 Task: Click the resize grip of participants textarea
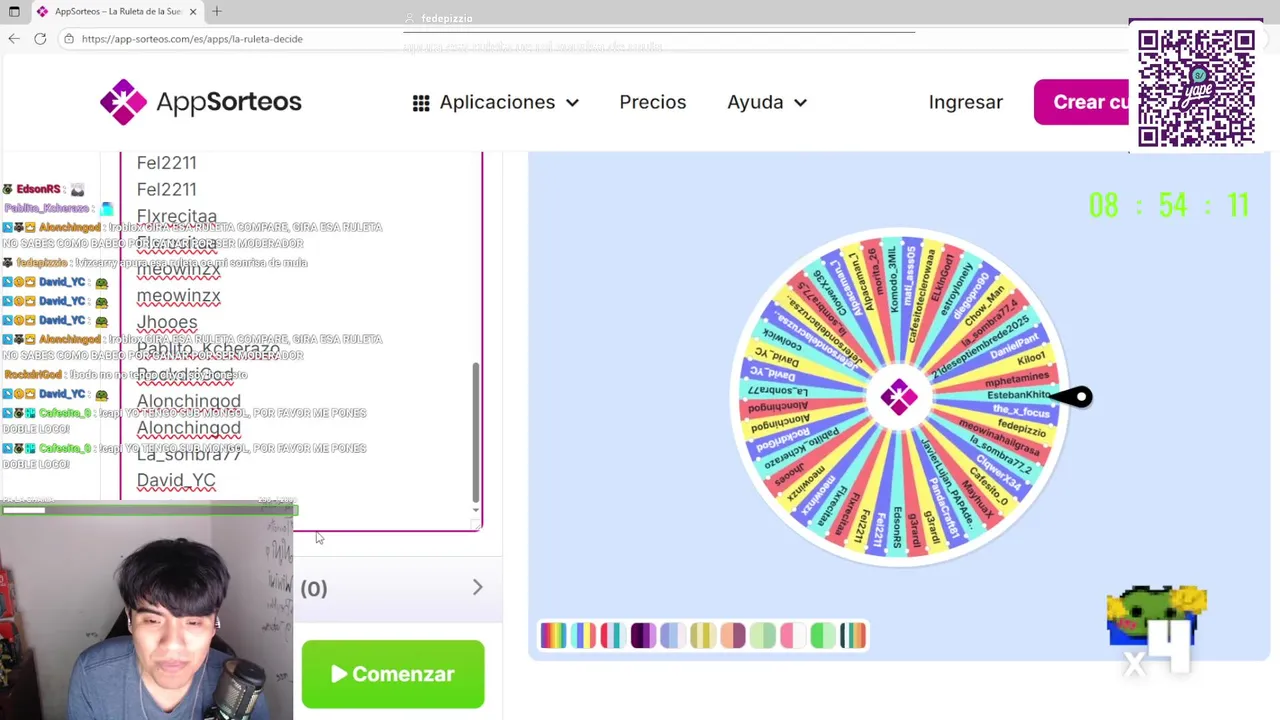[476, 524]
